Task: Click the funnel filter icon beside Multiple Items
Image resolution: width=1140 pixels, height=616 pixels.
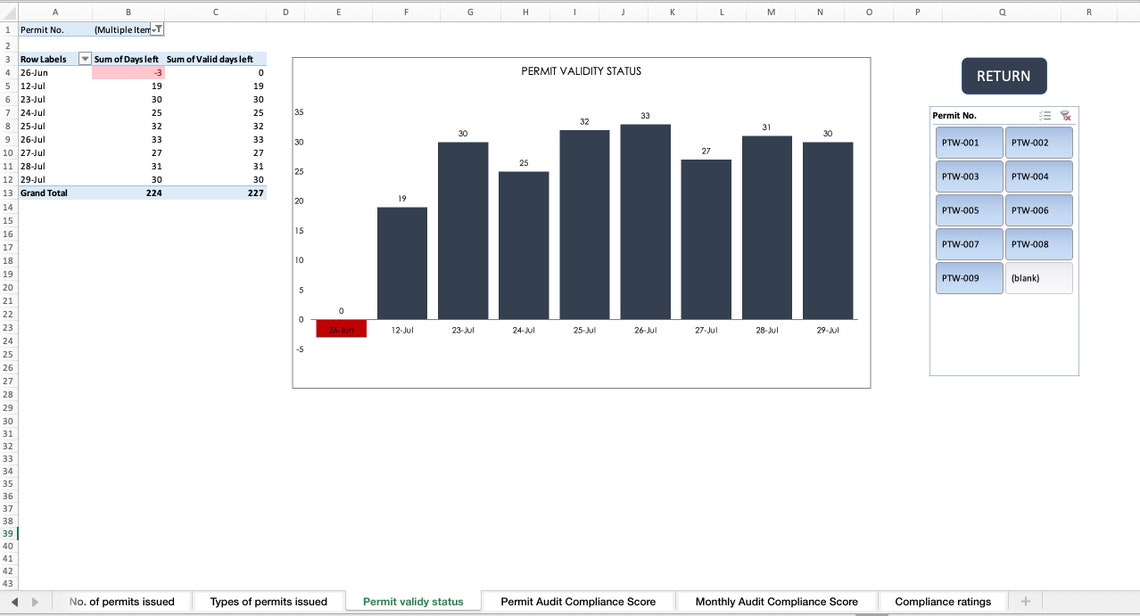Action: click(x=158, y=30)
